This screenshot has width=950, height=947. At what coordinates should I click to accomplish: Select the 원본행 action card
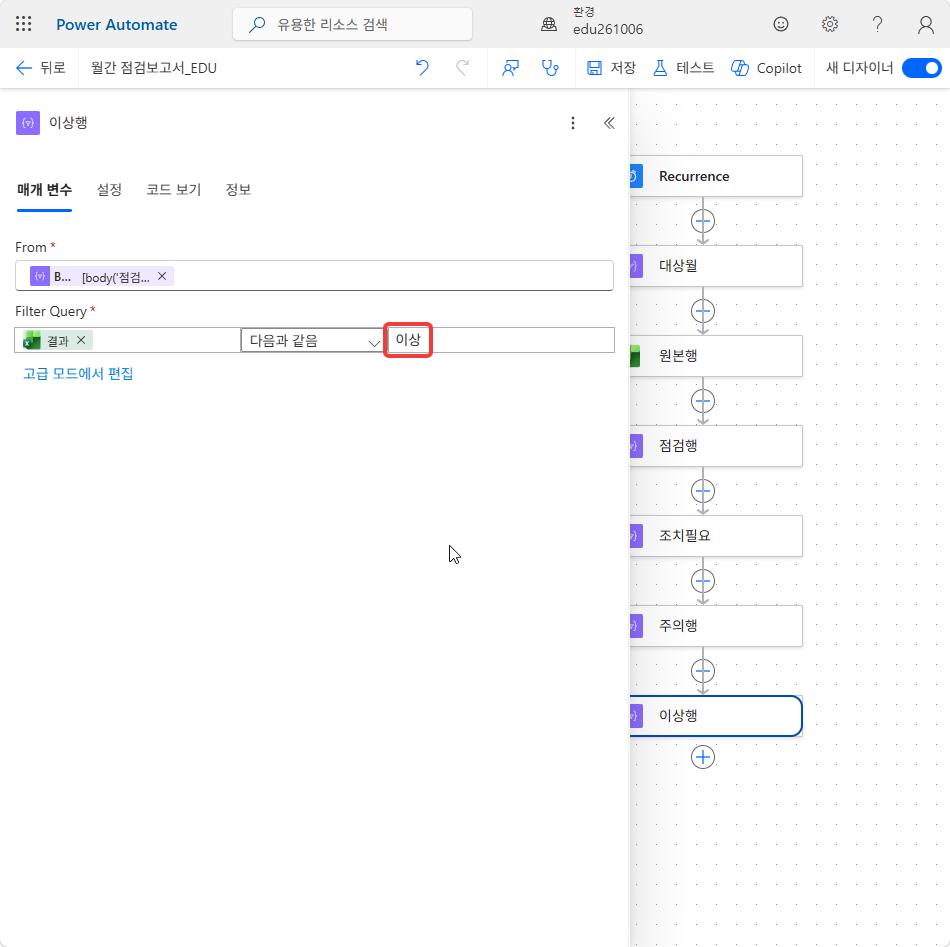tap(716, 356)
